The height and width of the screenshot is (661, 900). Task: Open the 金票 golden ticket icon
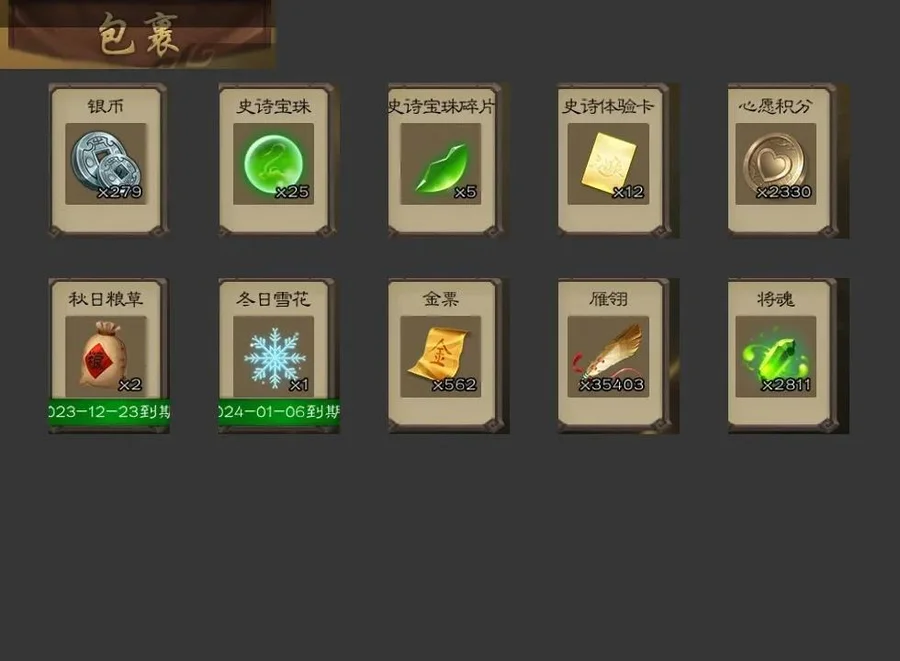pyautogui.click(x=441, y=357)
